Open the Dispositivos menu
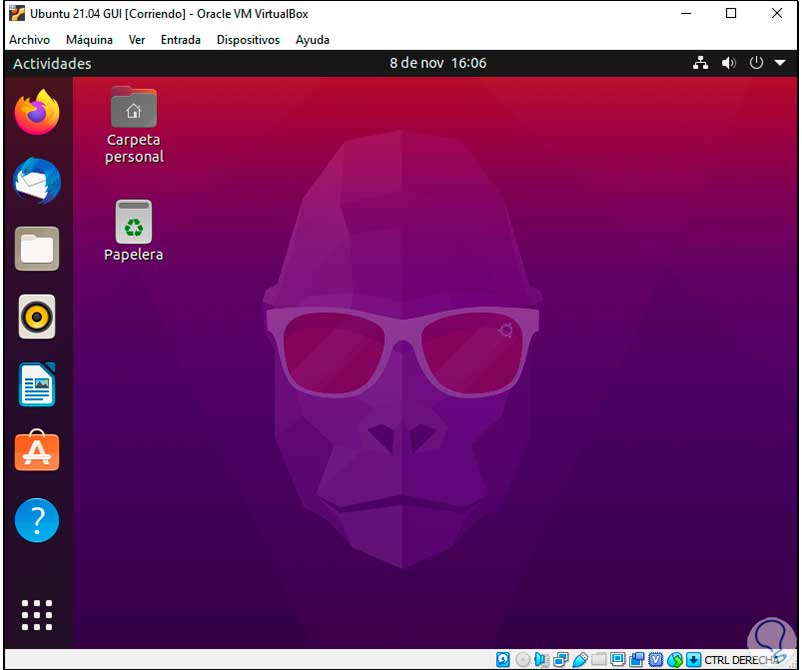The width and height of the screenshot is (802, 670). tap(248, 40)
